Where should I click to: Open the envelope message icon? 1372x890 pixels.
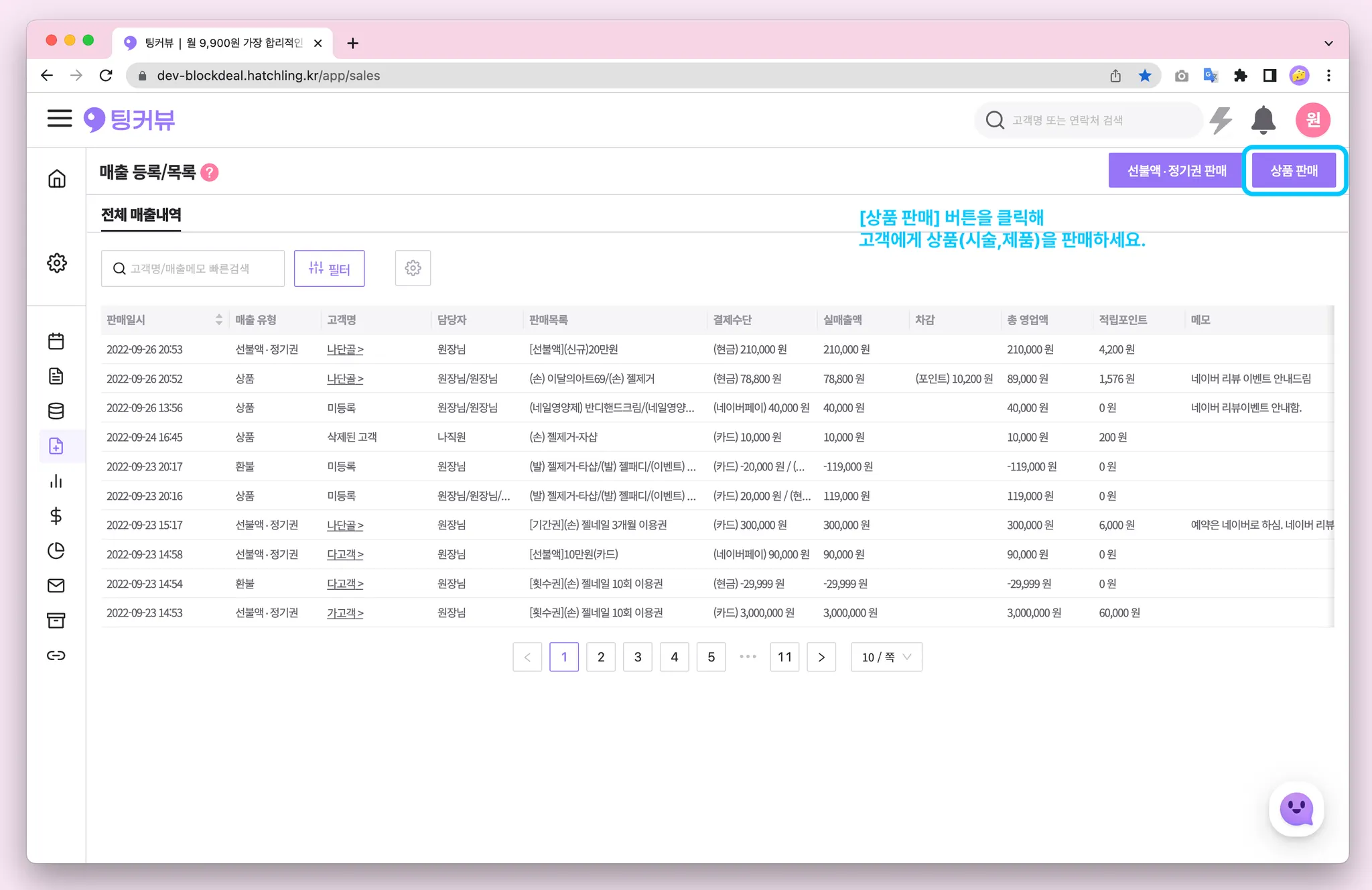[56, 586]
